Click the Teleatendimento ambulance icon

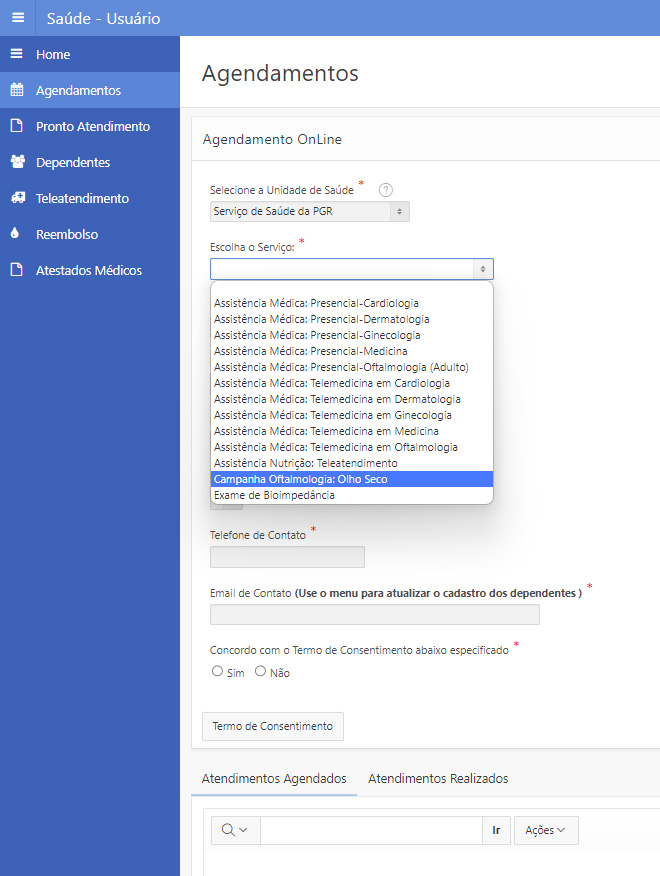(16, 198)
